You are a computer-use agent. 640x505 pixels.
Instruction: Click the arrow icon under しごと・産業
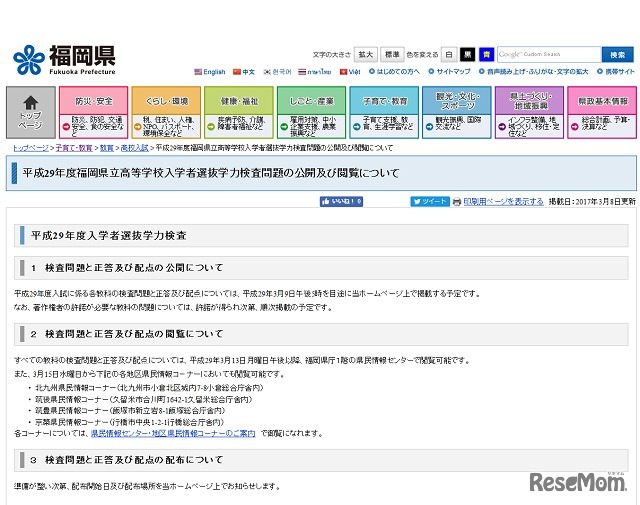pos(284,127)
